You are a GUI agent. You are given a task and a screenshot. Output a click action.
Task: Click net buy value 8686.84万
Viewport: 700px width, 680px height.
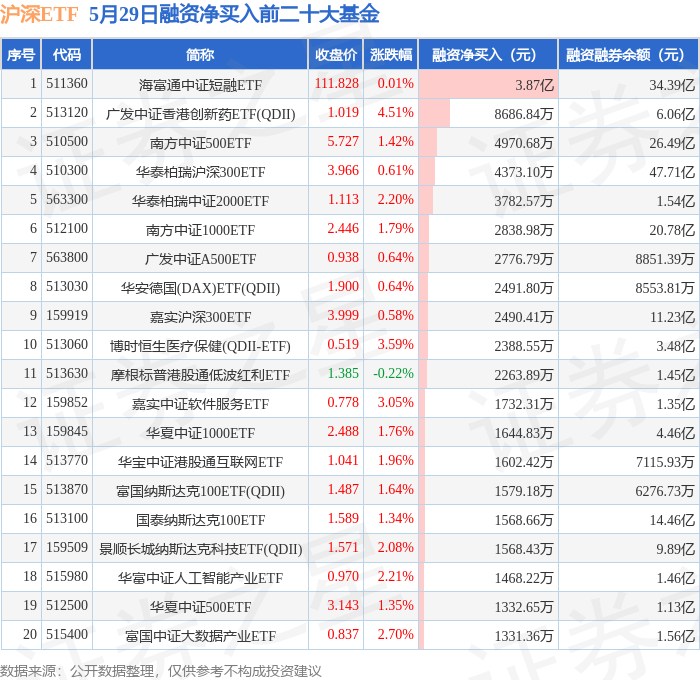pyautogui.click(x=524, y=113)
